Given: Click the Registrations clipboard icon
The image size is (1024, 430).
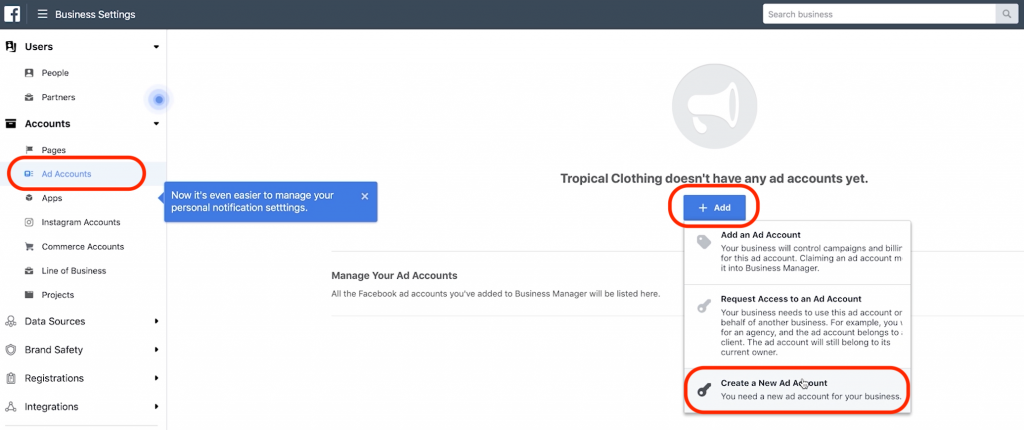Looking at the screenshot, I should (10, 378).
